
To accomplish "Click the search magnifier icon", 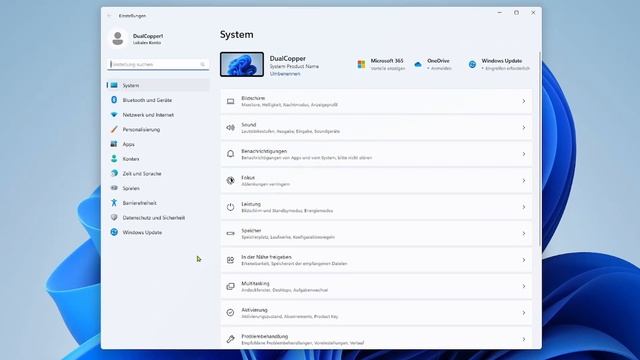I will coord(202,64).
